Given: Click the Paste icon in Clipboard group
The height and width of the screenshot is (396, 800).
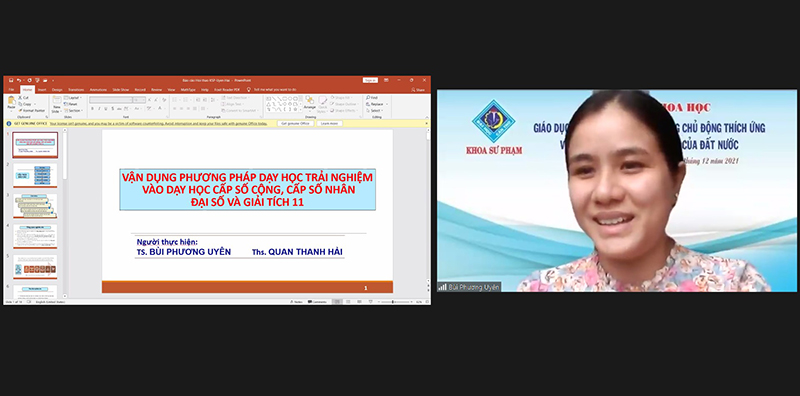Looking at the screenshot, I should pos(11,103).
